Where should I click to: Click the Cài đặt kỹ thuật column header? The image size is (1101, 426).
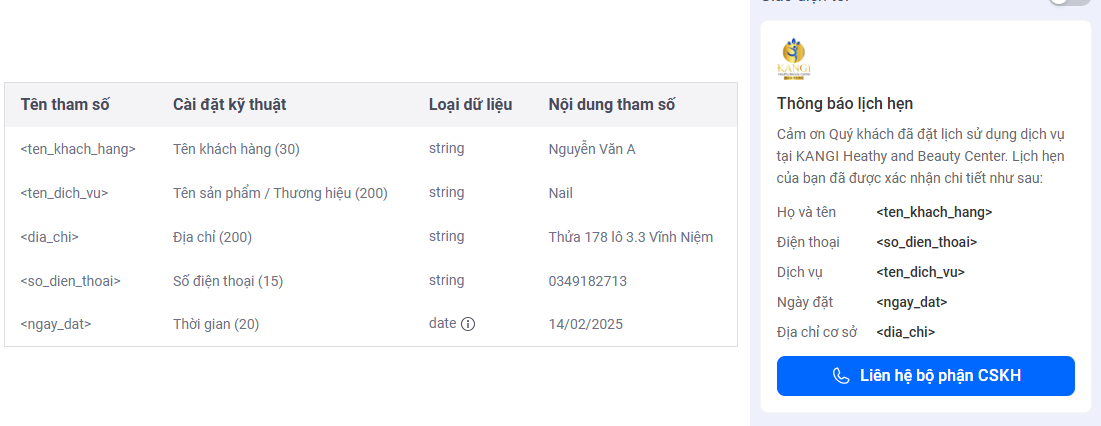(x=230, y=105)
